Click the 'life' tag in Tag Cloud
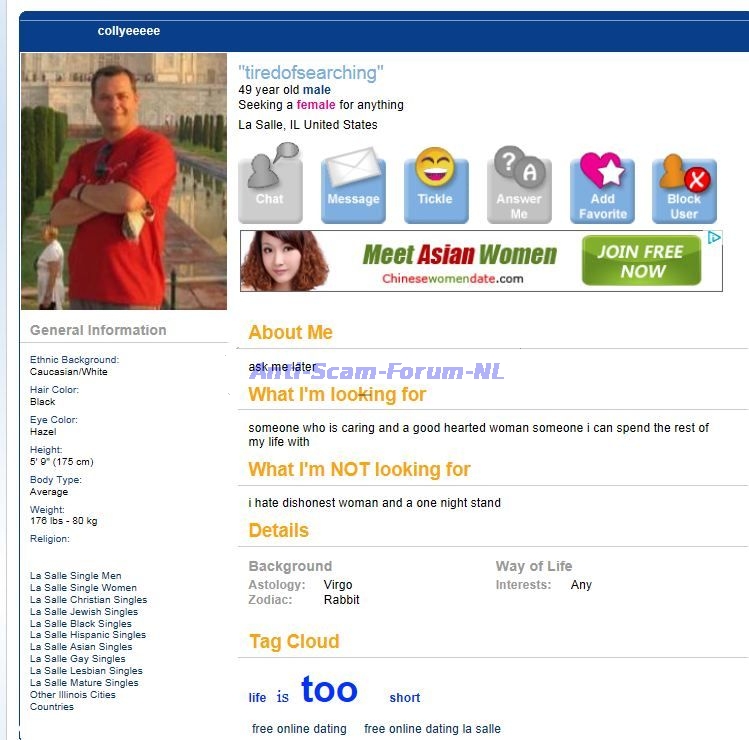Viewport: 749px width, 740px height. click(x=257, y=697)
